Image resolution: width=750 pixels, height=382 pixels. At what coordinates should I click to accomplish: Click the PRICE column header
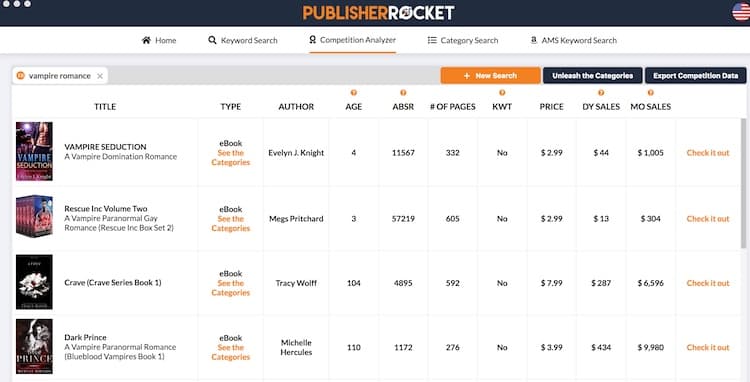click(551, 107)
